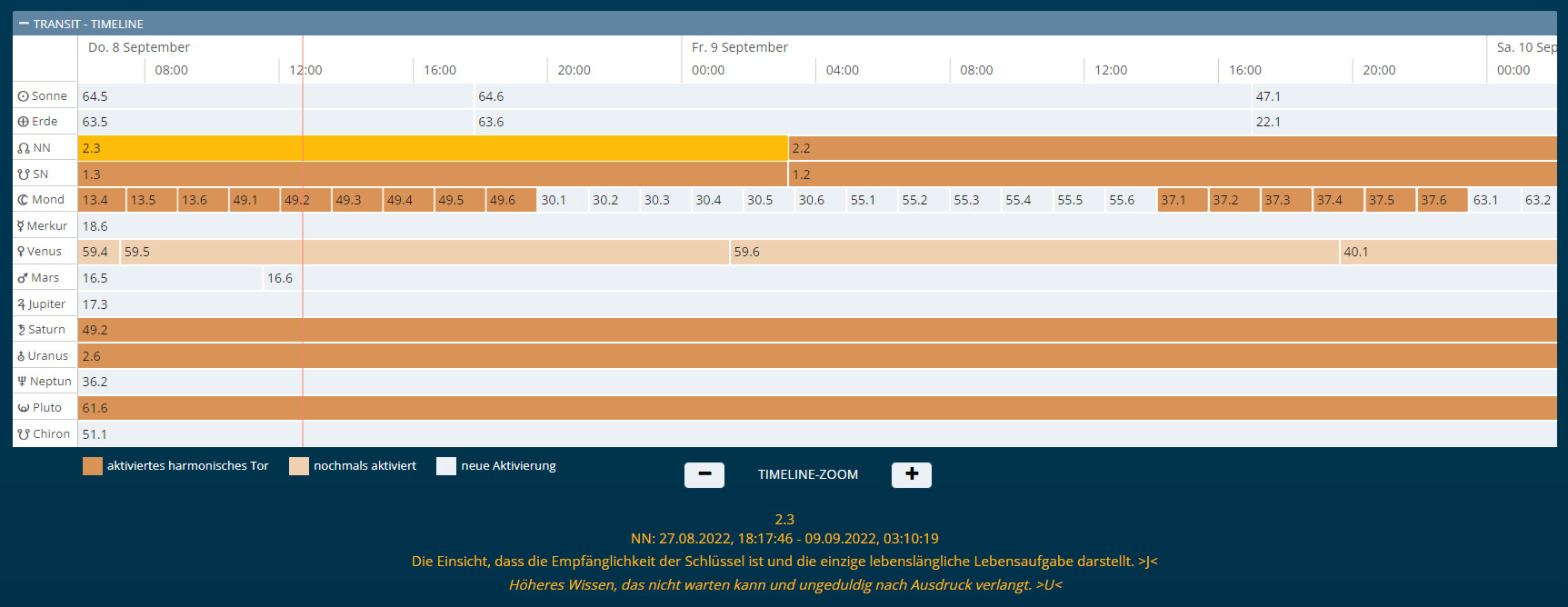Select the Mars symbol icon
Screen dimensions: 1568x607
pyautogui.click(x=23, y=278)
